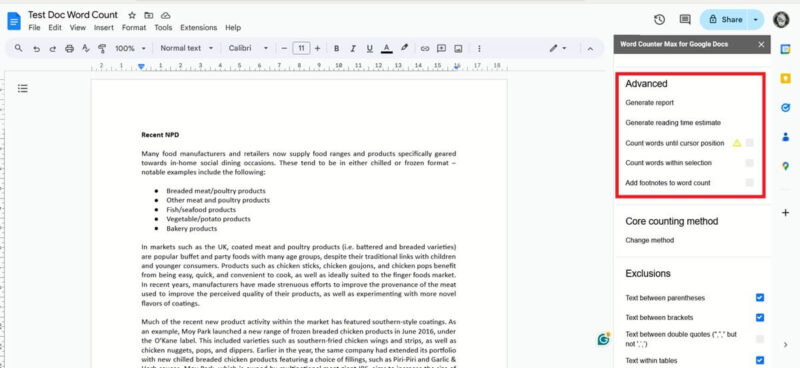
Task: Open the Google Docs home icon
Action: coord(14,21)
